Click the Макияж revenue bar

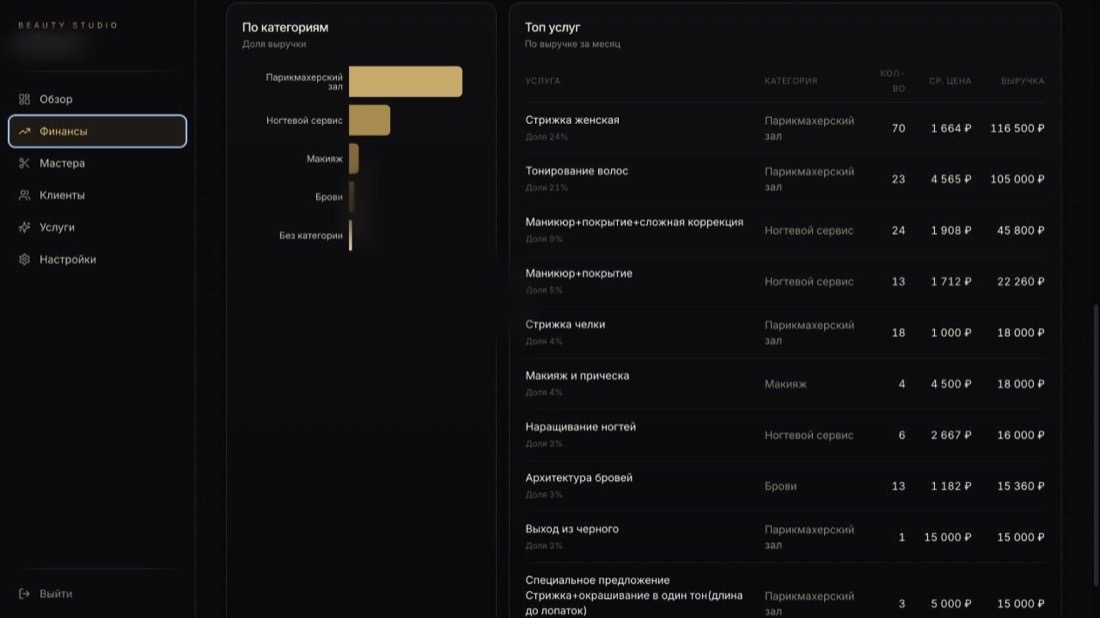(x=354, y=159)
